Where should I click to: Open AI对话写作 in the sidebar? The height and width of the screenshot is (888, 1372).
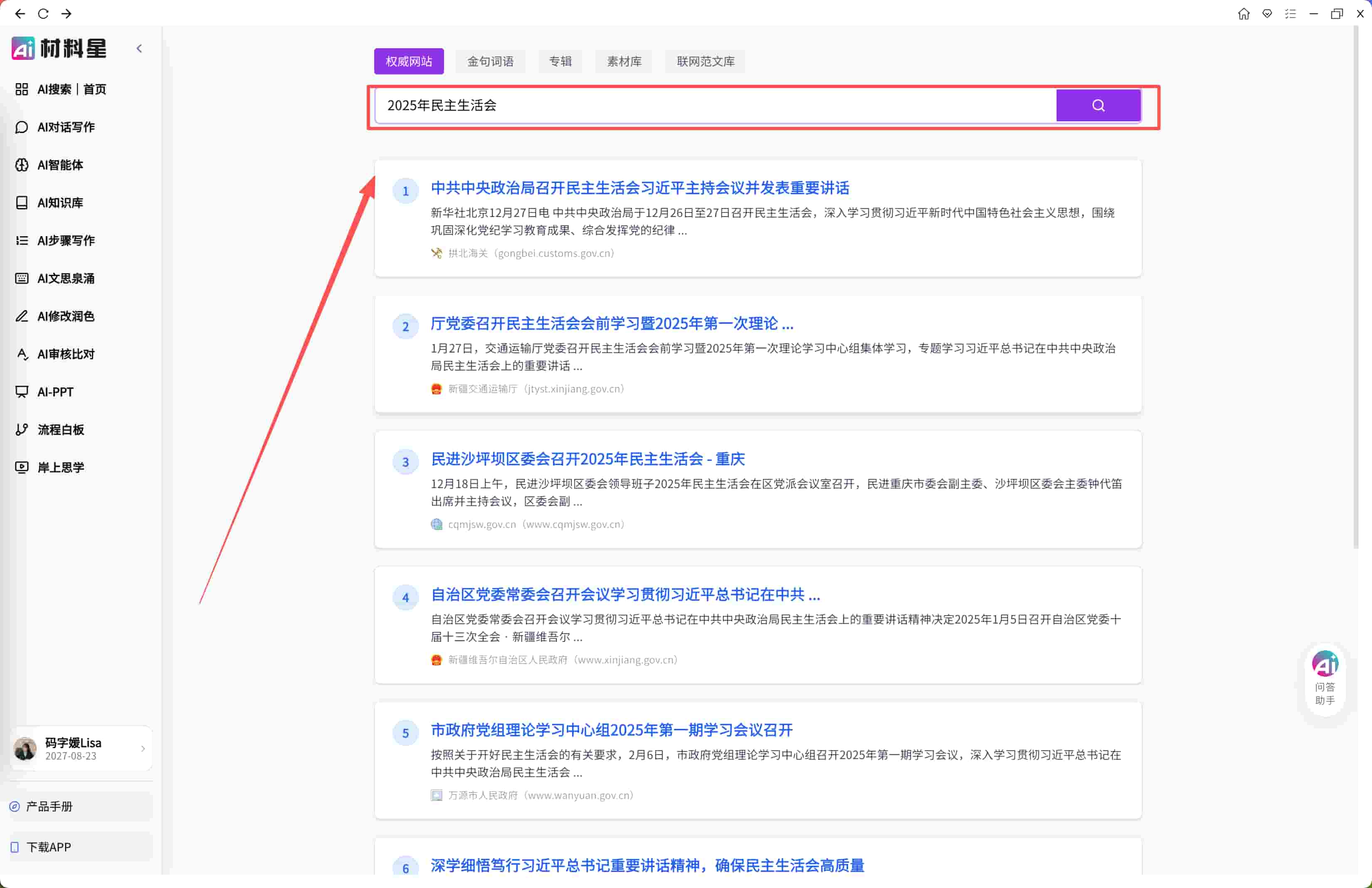[x=65, y=127]
